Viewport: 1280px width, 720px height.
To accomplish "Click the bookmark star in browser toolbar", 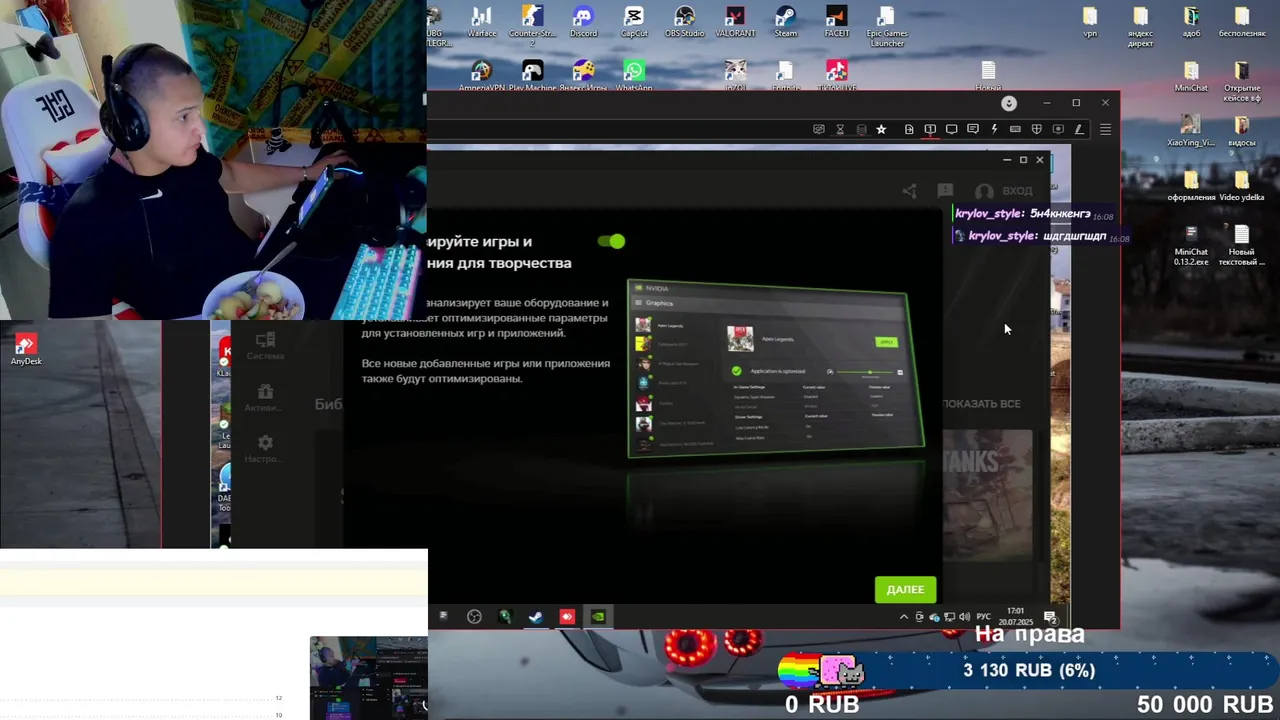I will click(881, 129).
